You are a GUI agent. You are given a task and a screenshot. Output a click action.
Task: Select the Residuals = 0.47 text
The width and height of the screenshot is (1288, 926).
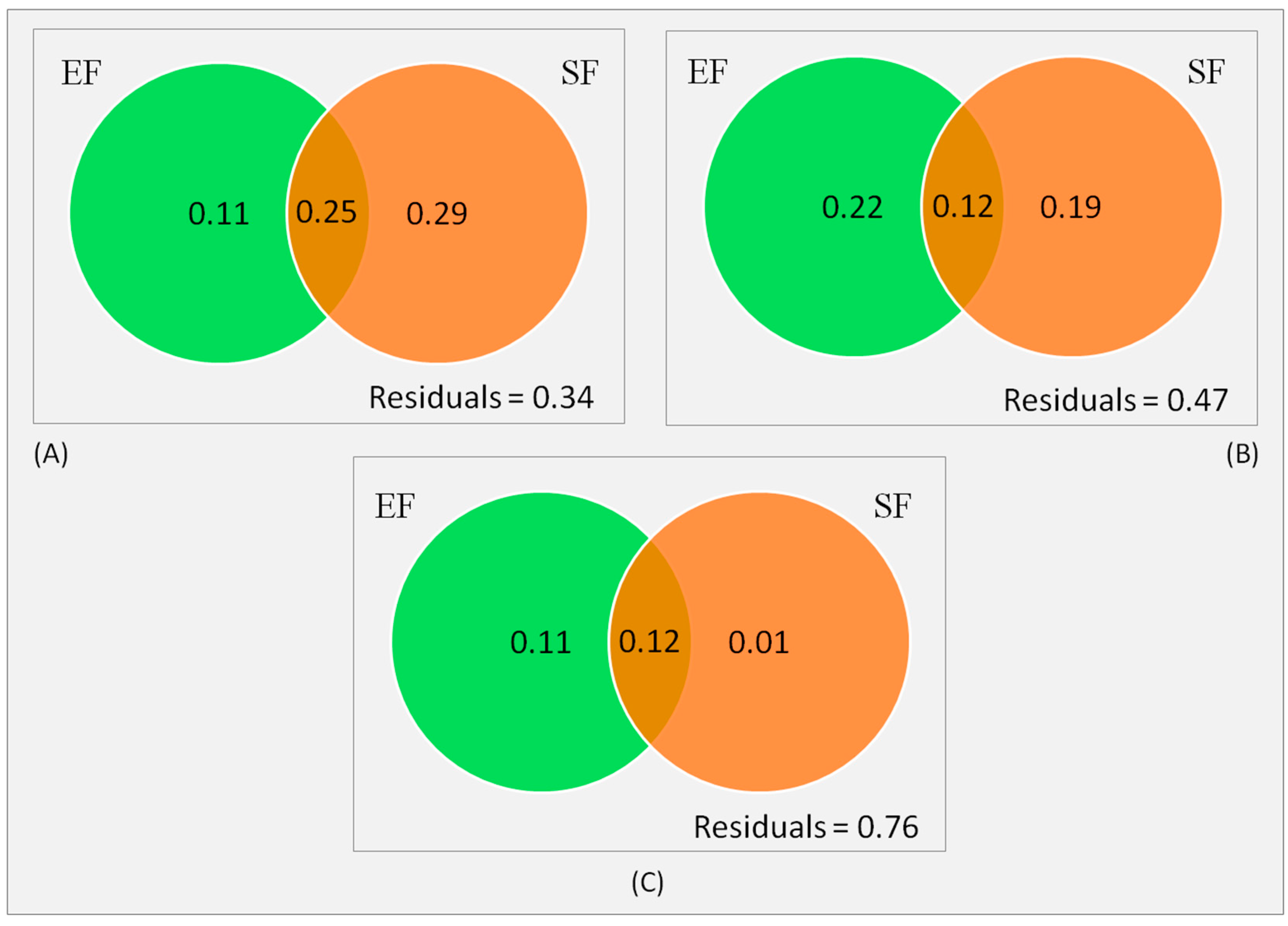1116,400
